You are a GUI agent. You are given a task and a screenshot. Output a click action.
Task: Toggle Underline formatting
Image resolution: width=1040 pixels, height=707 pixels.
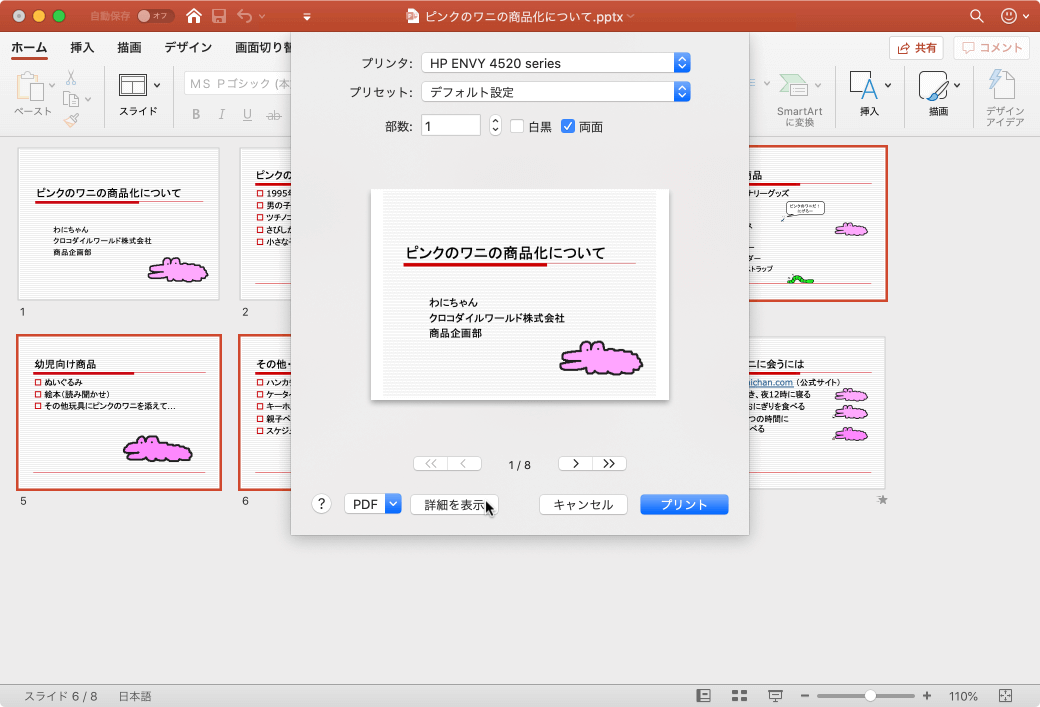pos(247,115)
